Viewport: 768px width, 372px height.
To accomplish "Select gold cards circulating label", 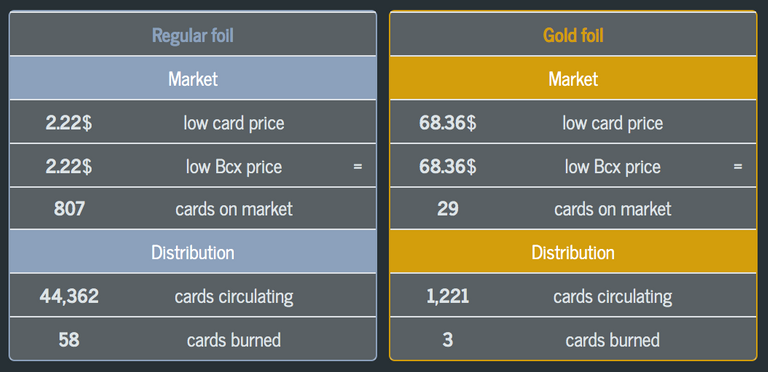I will [613, 296].
